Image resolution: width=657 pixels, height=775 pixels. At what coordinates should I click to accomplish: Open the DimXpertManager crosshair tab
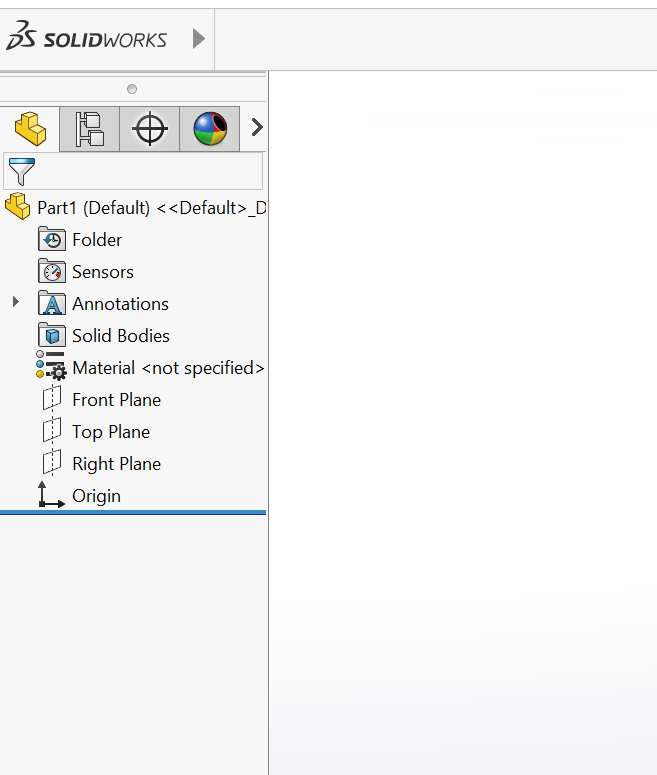pos(150,129)
